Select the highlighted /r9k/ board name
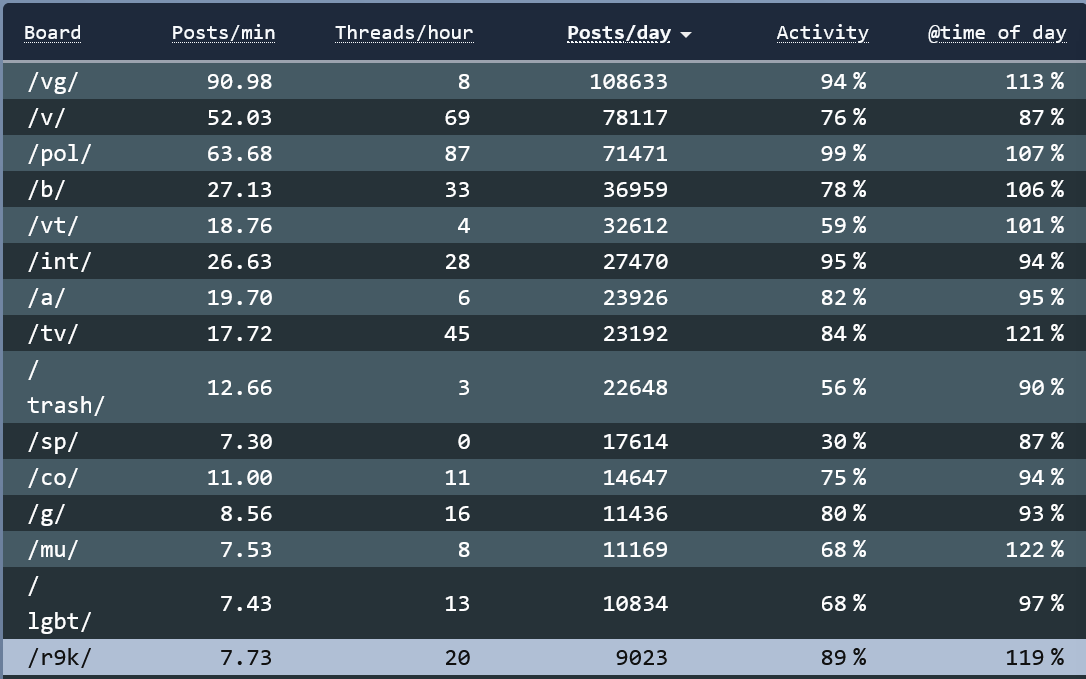1086x679 pixels. point(59,658)
